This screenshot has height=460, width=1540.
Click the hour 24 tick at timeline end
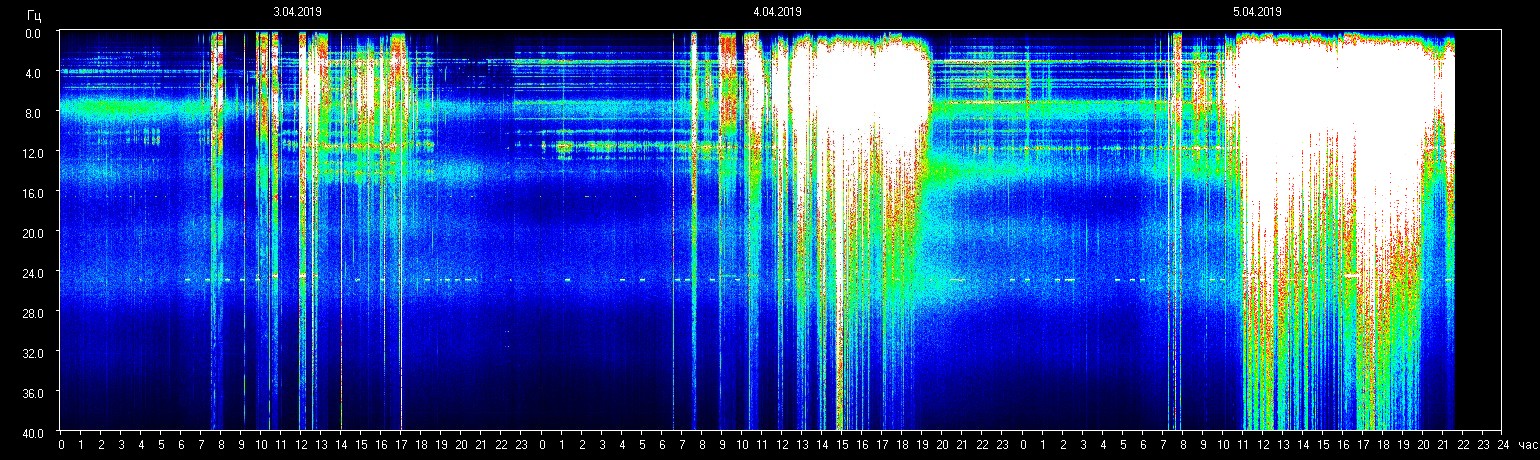tap(1502, 444)
